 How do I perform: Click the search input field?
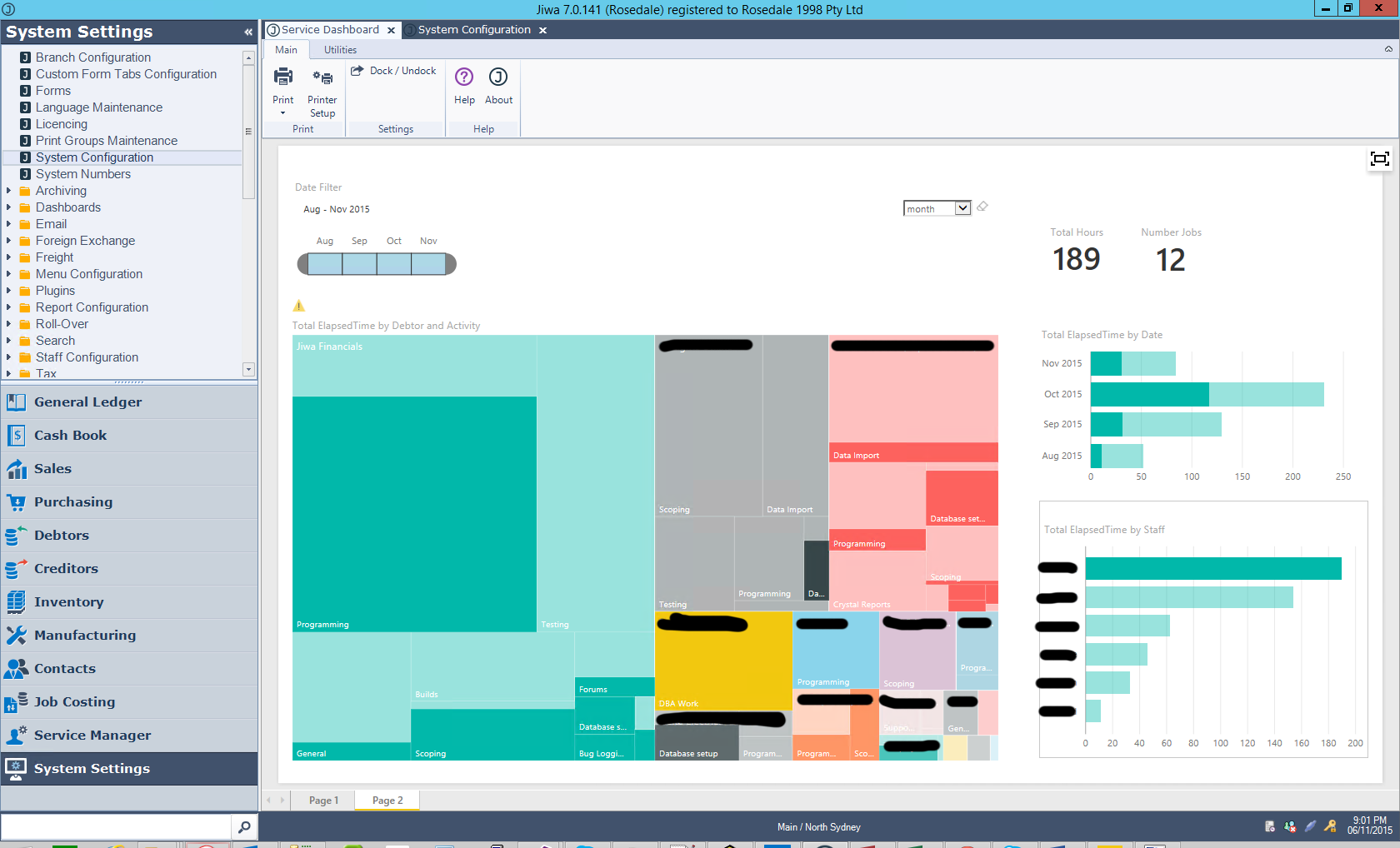[x=117, y=827]
